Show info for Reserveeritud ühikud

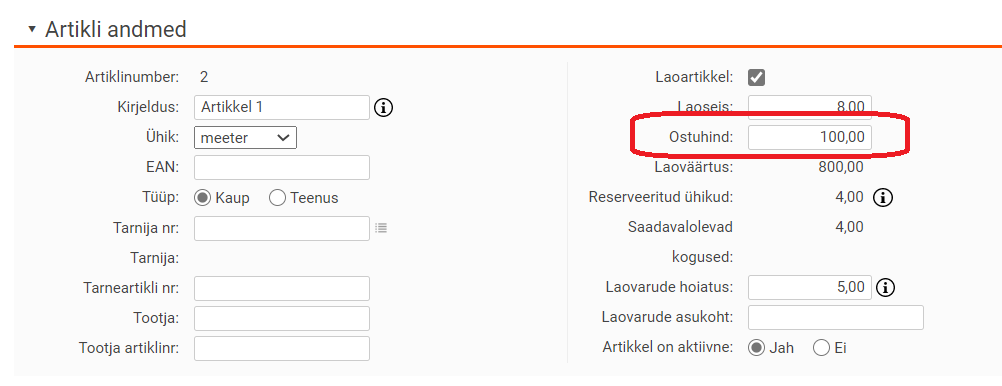click(883, 197)
